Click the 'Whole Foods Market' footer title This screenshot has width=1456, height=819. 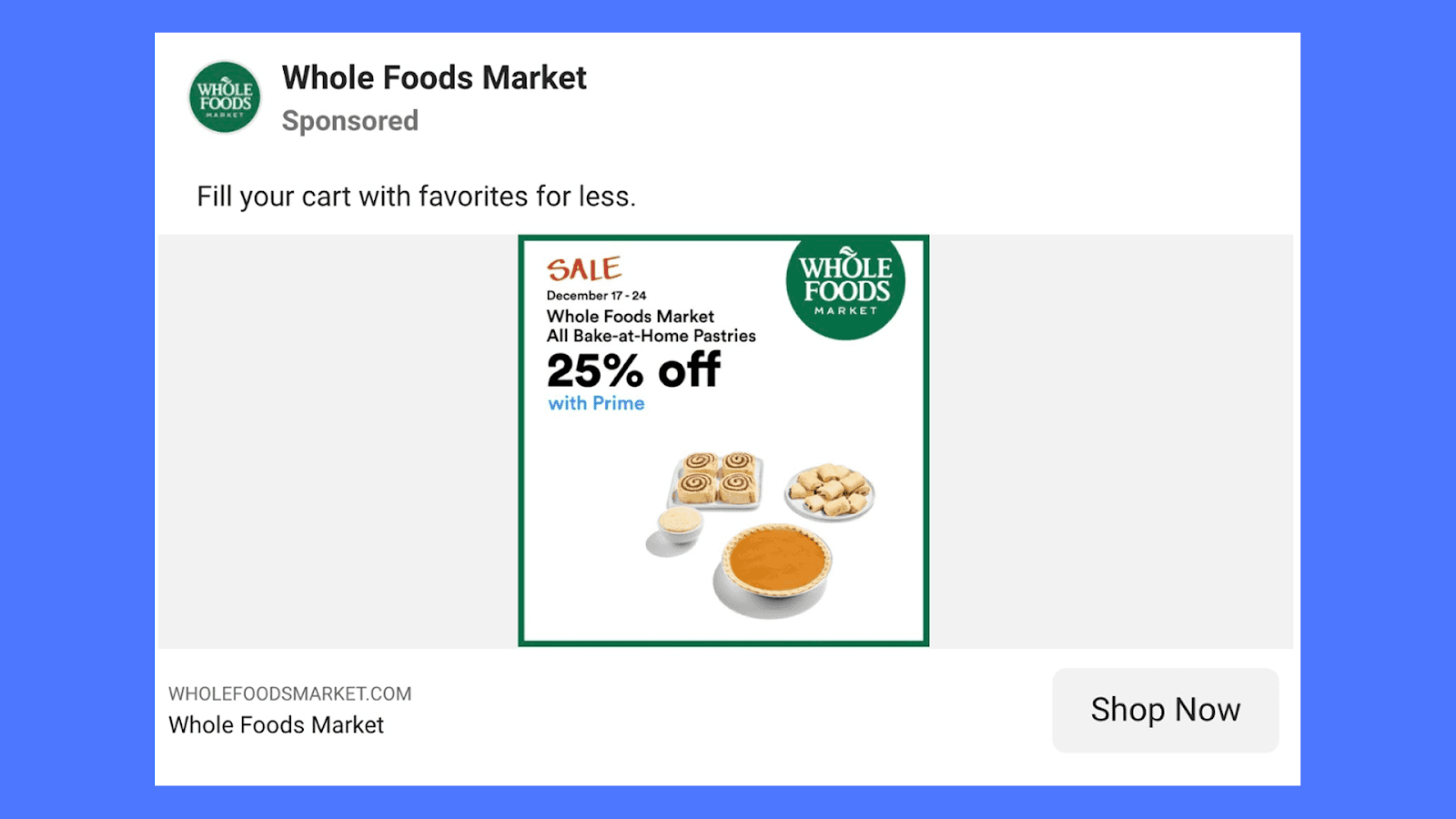pyautogui.click(x=276, y=724)
